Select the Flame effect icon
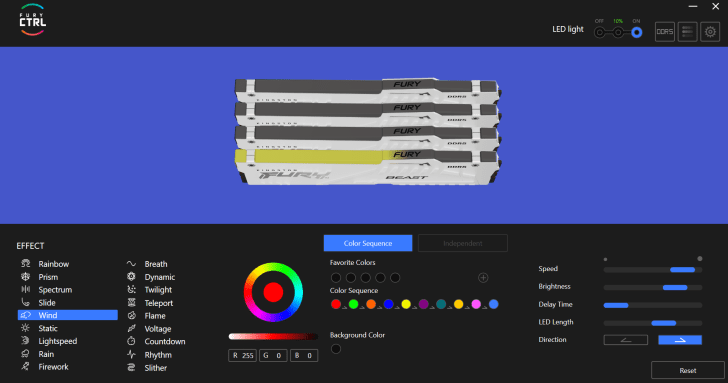The height and width of the screenshot is (383, 728). (131, 316)
